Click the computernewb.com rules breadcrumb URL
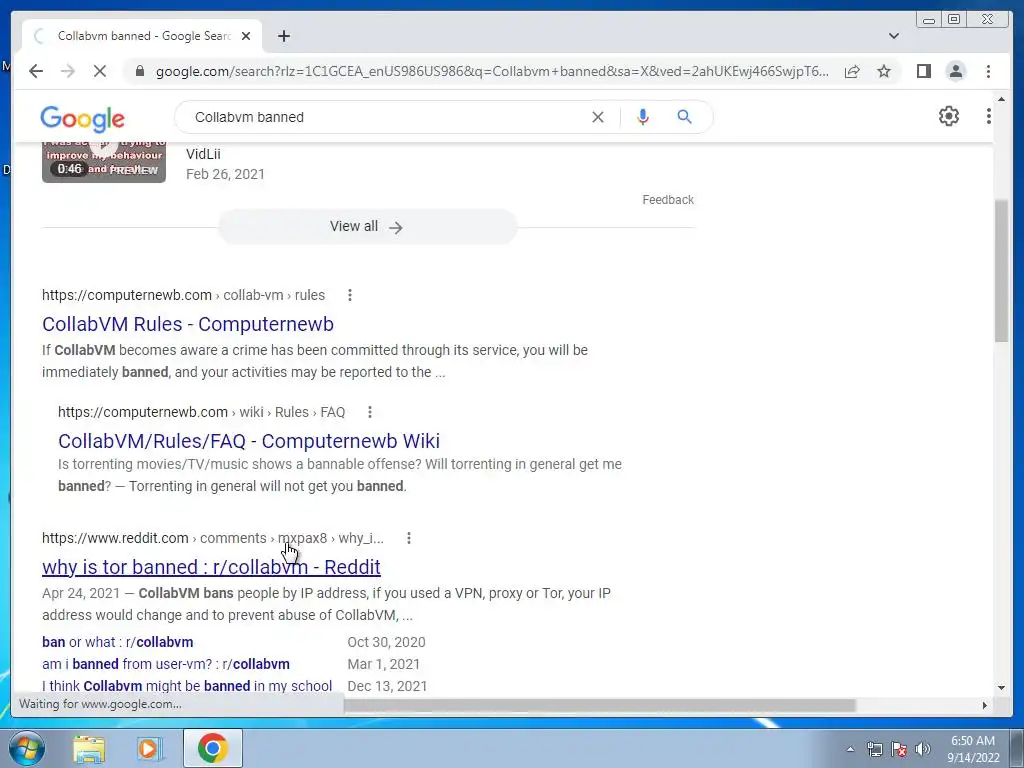This screenshot has height=768, width=1024. pyautogui.click(x=184, y=295)
